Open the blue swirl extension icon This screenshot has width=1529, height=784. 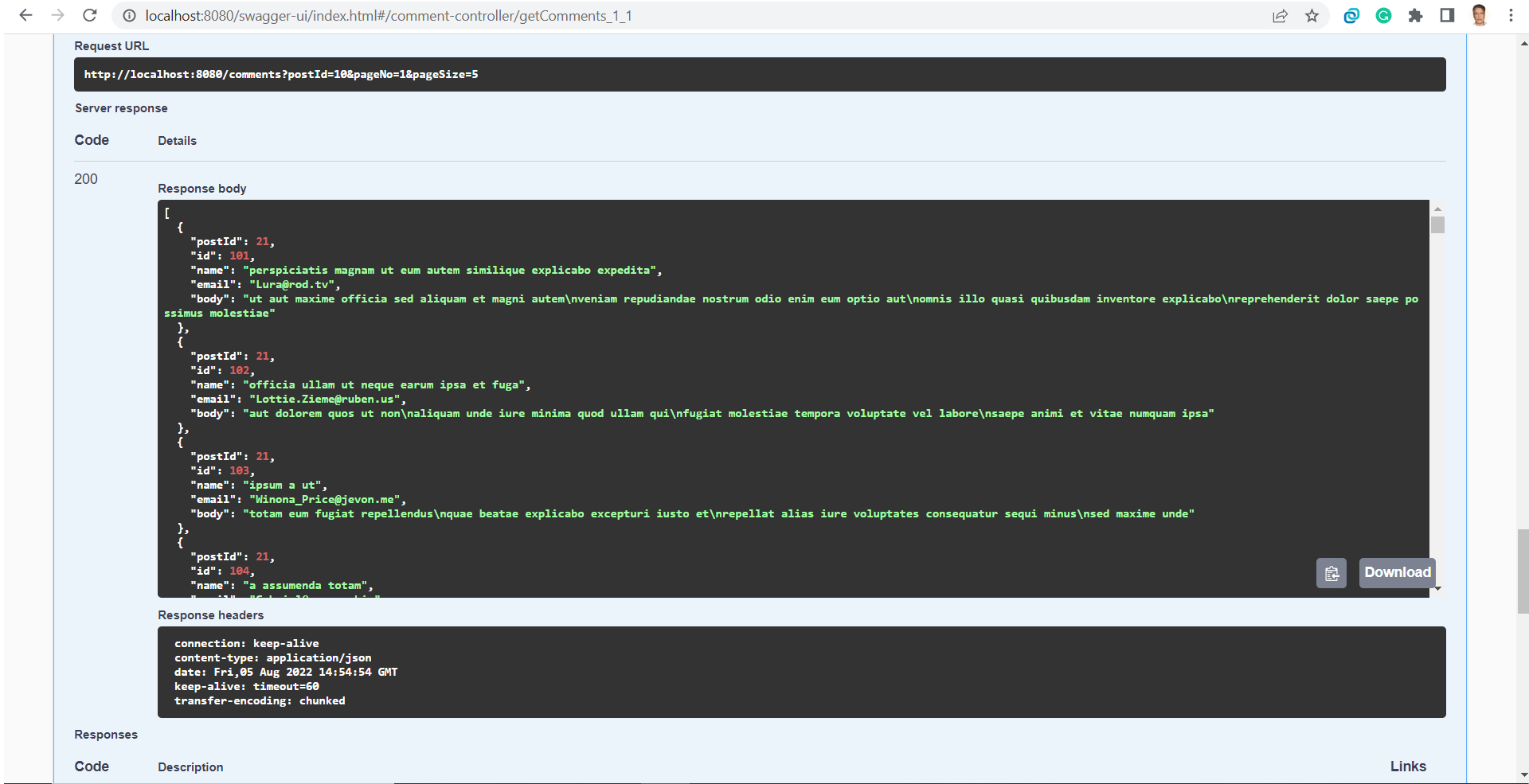[1351, 16]
